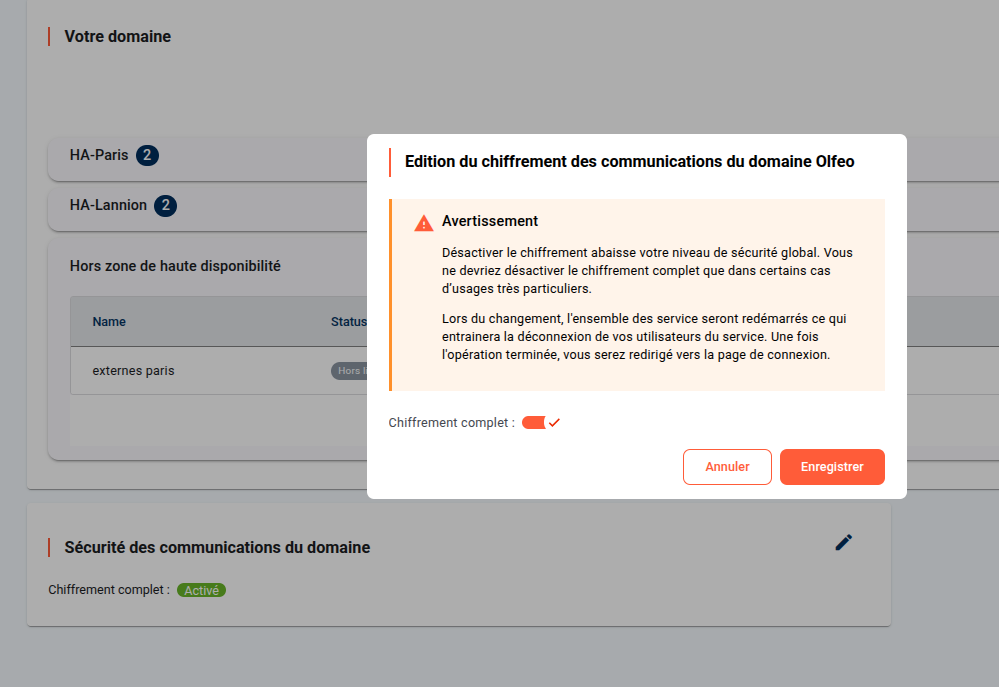Select the externes paris table row
The width and height of the screenshot is (999, 687).
133,371
